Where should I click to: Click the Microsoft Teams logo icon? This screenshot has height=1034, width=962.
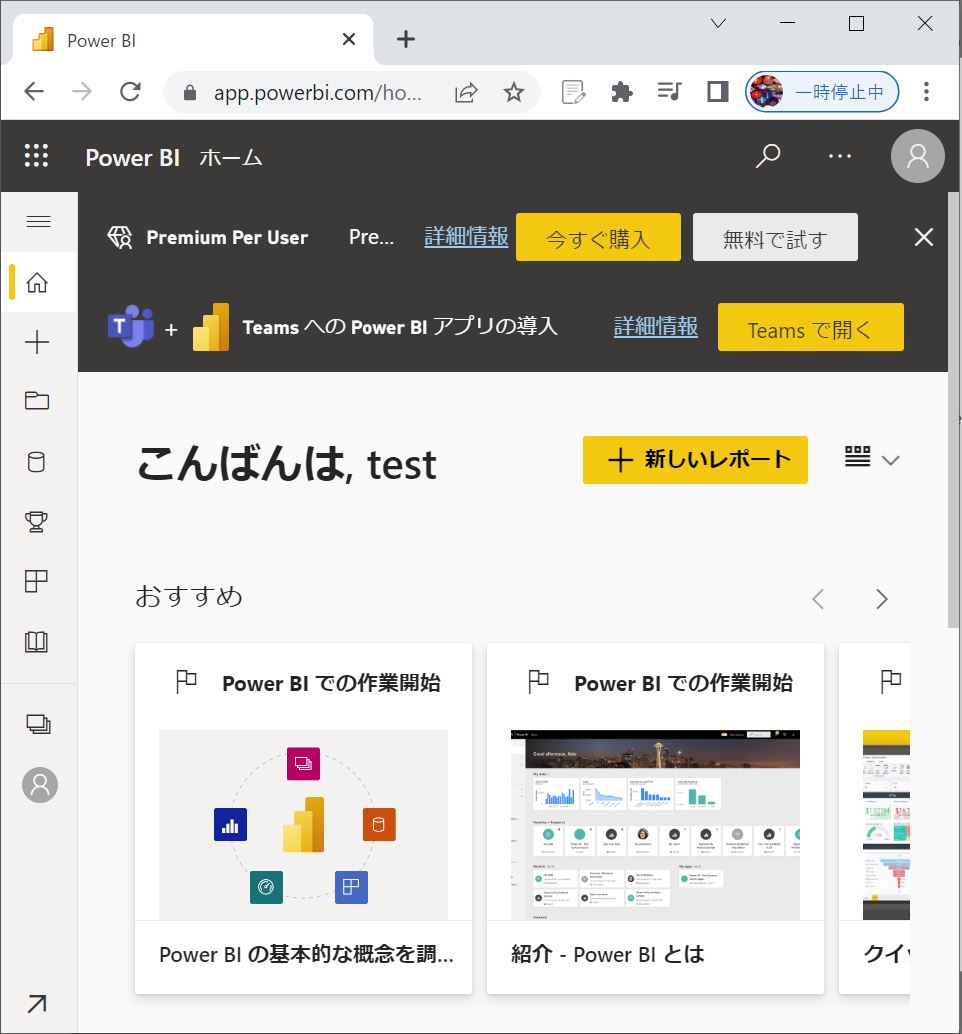[x=131, y=326]
